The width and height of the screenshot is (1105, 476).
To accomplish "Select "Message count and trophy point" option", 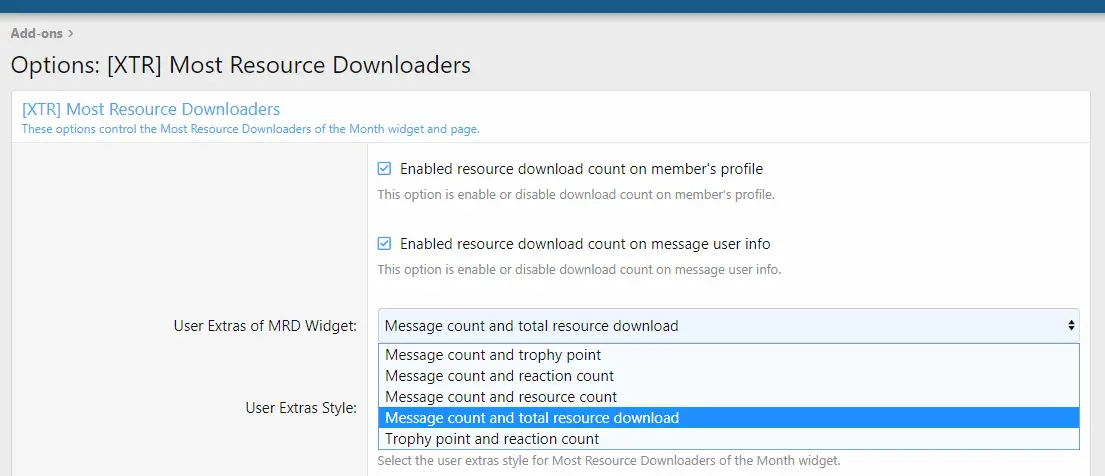I will pyautogui.click(x=728, y=355).
